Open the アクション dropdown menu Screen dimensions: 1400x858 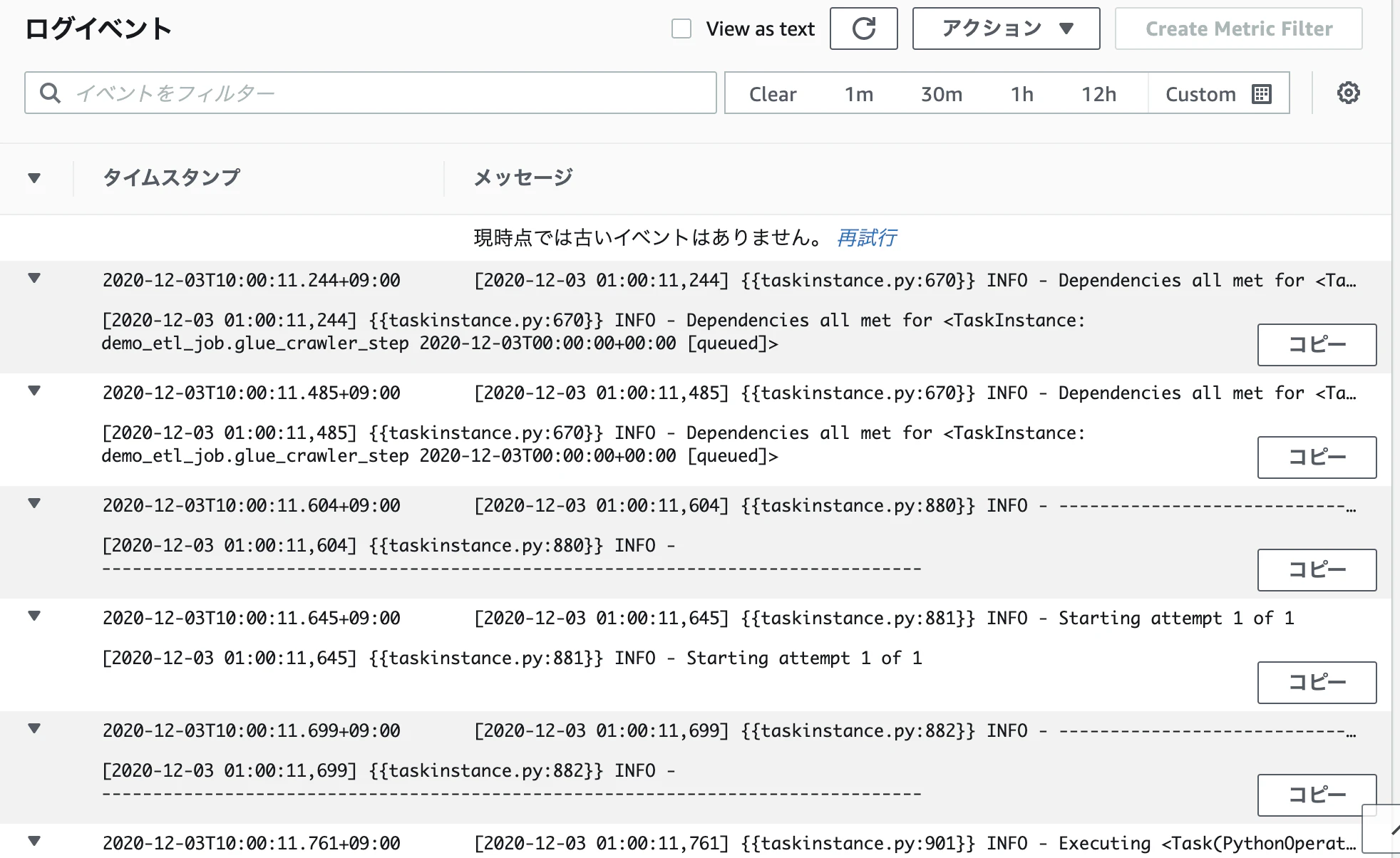(x=1006, y=29)
